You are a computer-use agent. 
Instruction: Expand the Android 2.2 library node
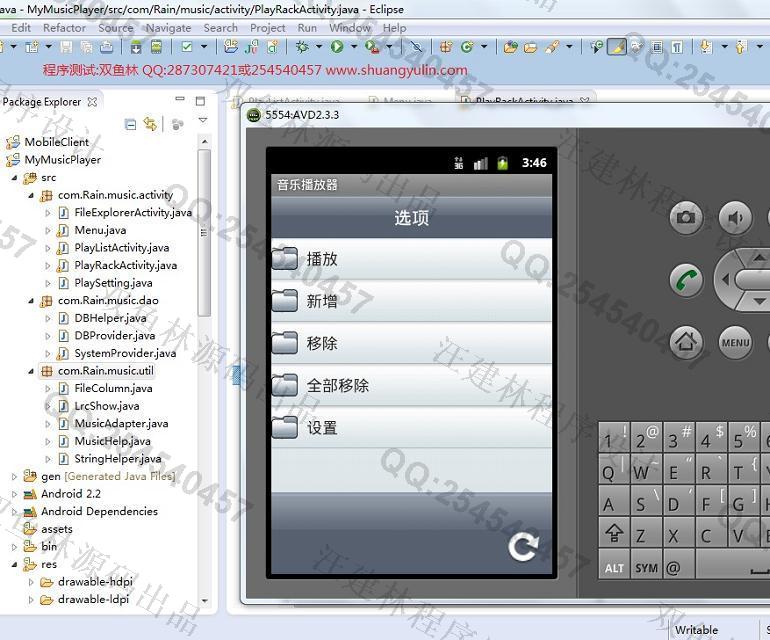pos(14,494)
